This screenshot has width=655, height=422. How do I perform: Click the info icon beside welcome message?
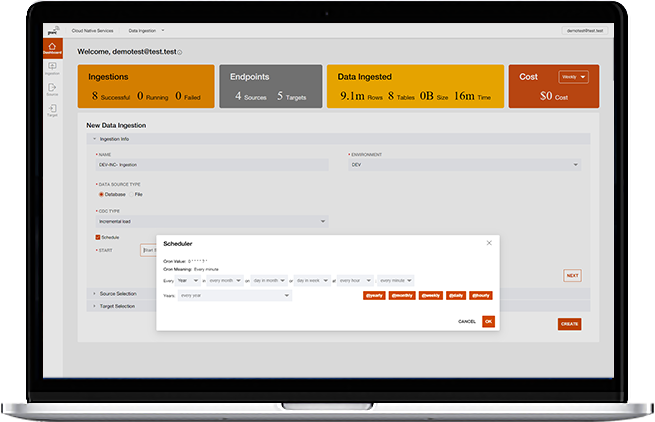pos(180,51)
